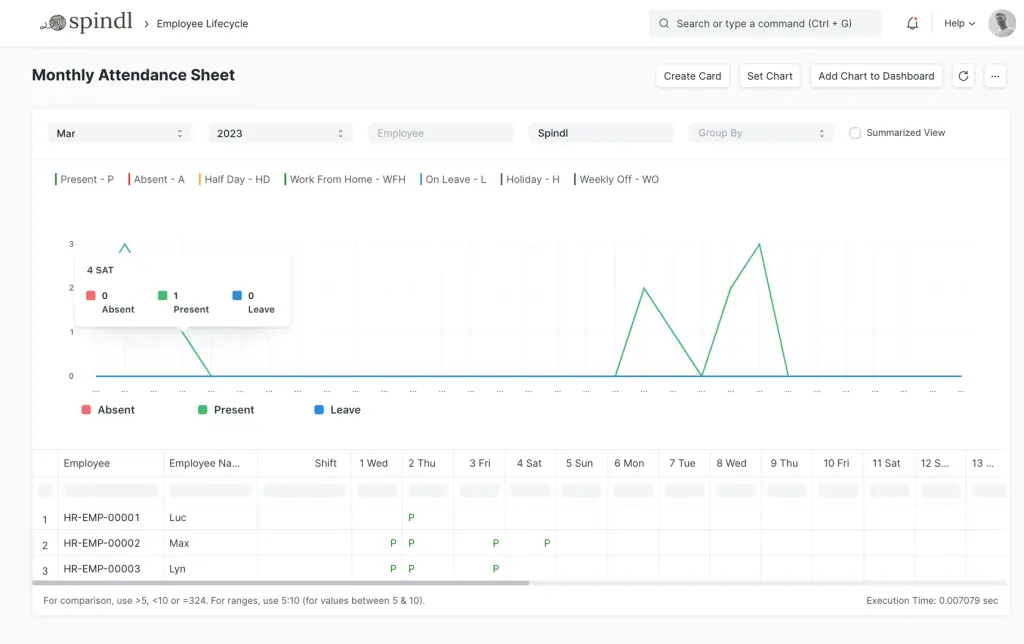Open the three-dots more options menu

click(x=995, y=76)
